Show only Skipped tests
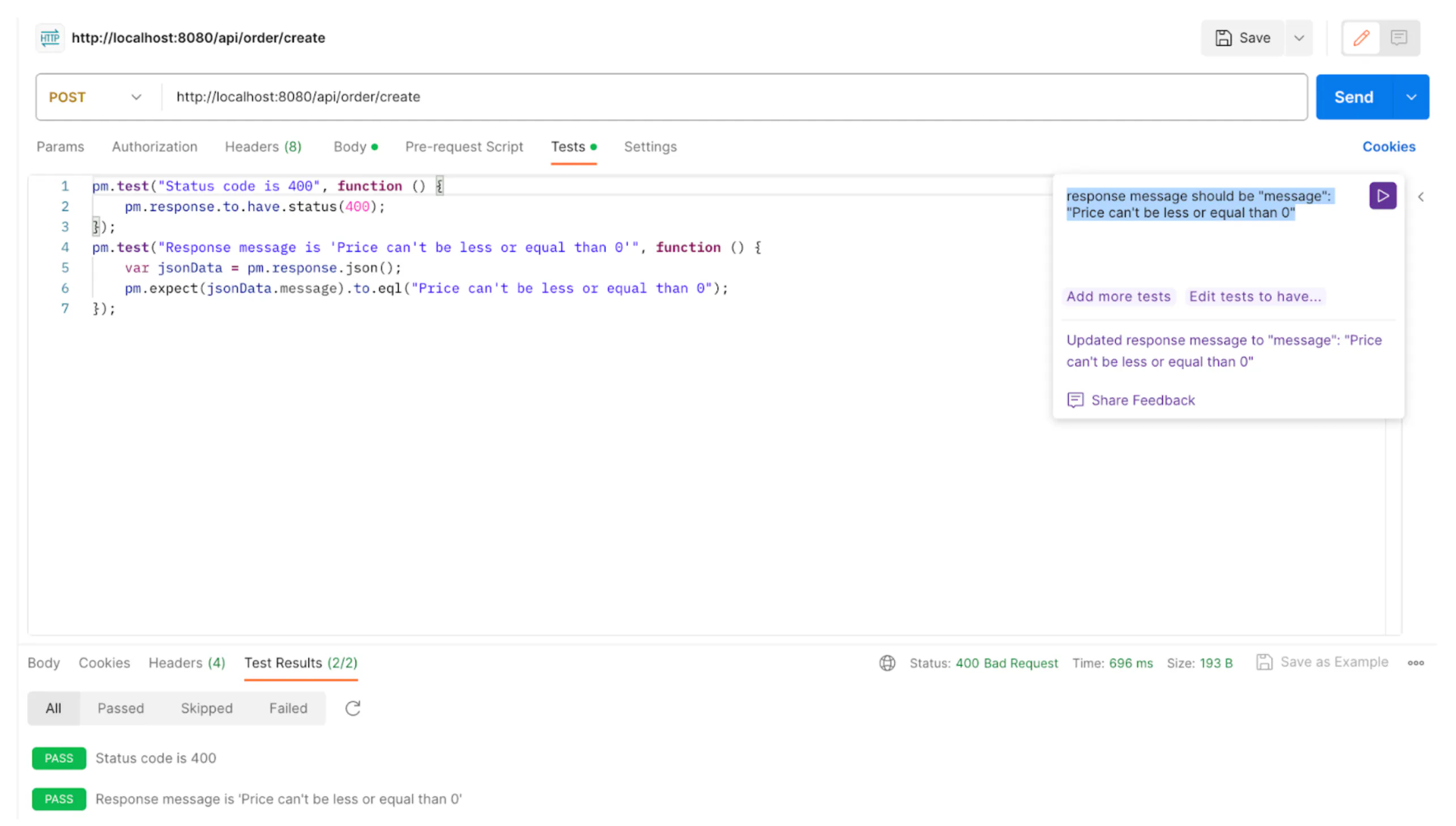Viewport: 1456px width, 826px height. pos(206,708)
